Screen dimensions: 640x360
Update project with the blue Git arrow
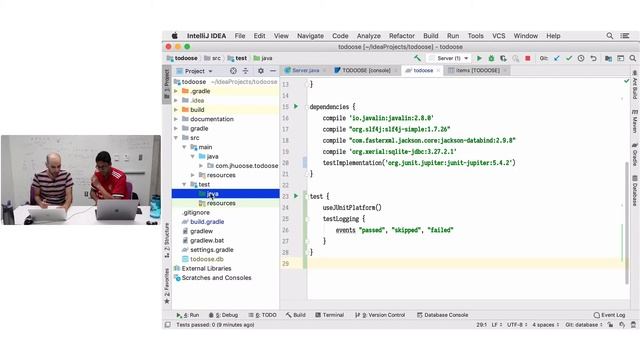[x=557, y=58]
